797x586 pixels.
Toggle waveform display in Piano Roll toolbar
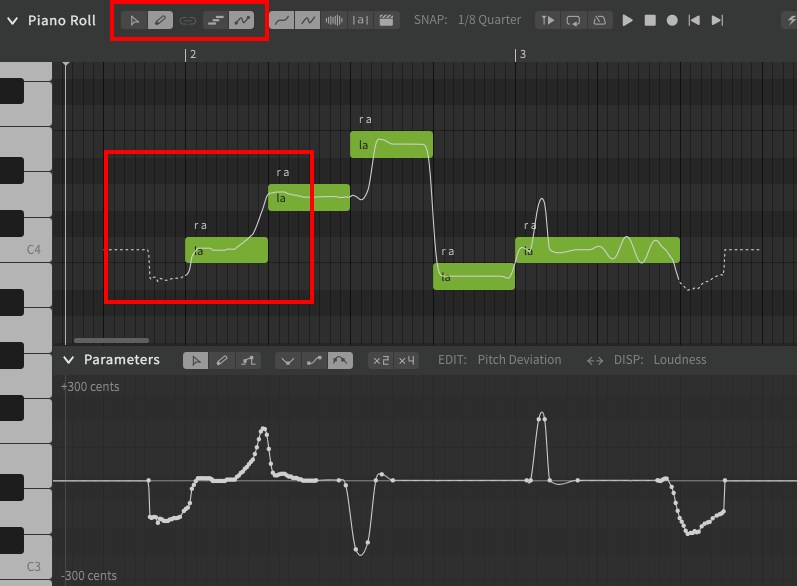point(335,20)
